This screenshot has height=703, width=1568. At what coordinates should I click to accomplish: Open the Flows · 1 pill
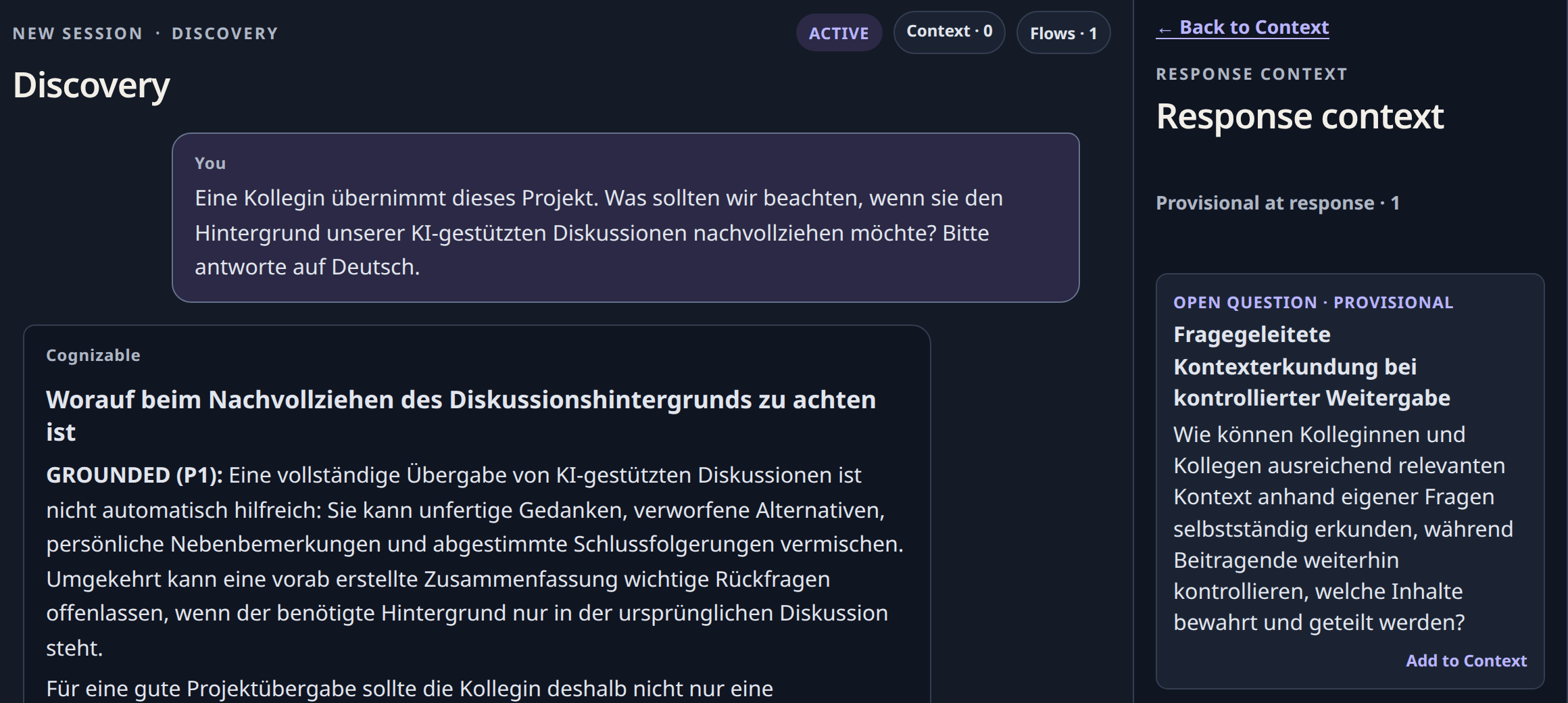1063,32
